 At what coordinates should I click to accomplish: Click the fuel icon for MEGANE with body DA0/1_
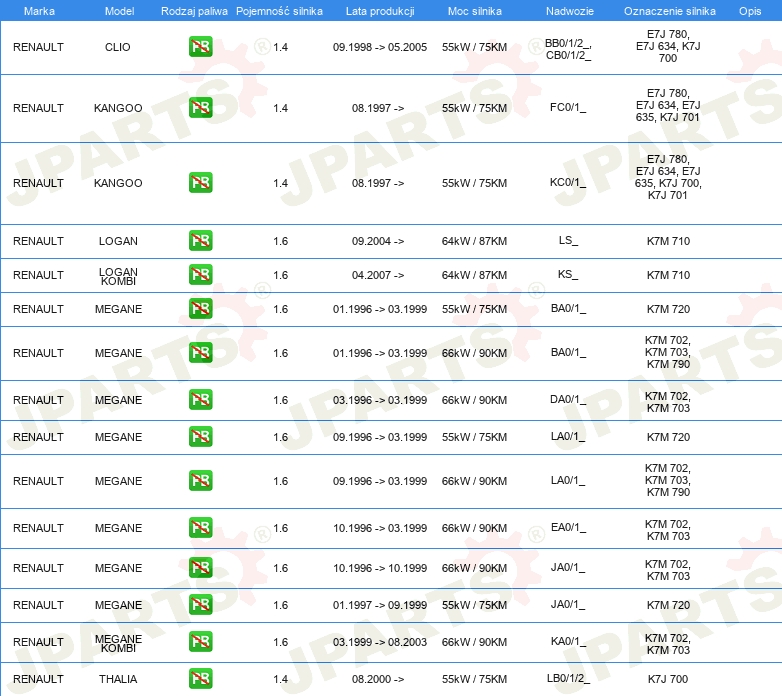pos(200,400)
